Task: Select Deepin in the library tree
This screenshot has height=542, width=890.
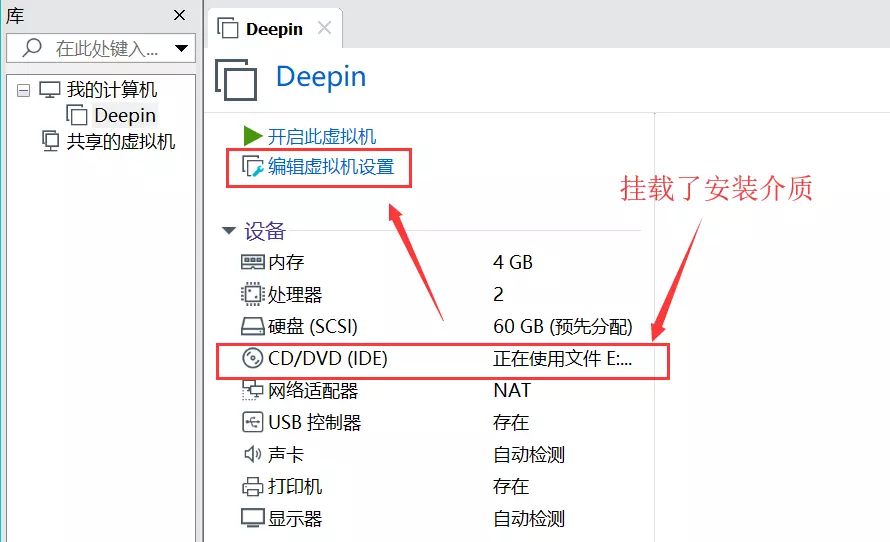Action: pyautogui.click(x=125, y=115)
